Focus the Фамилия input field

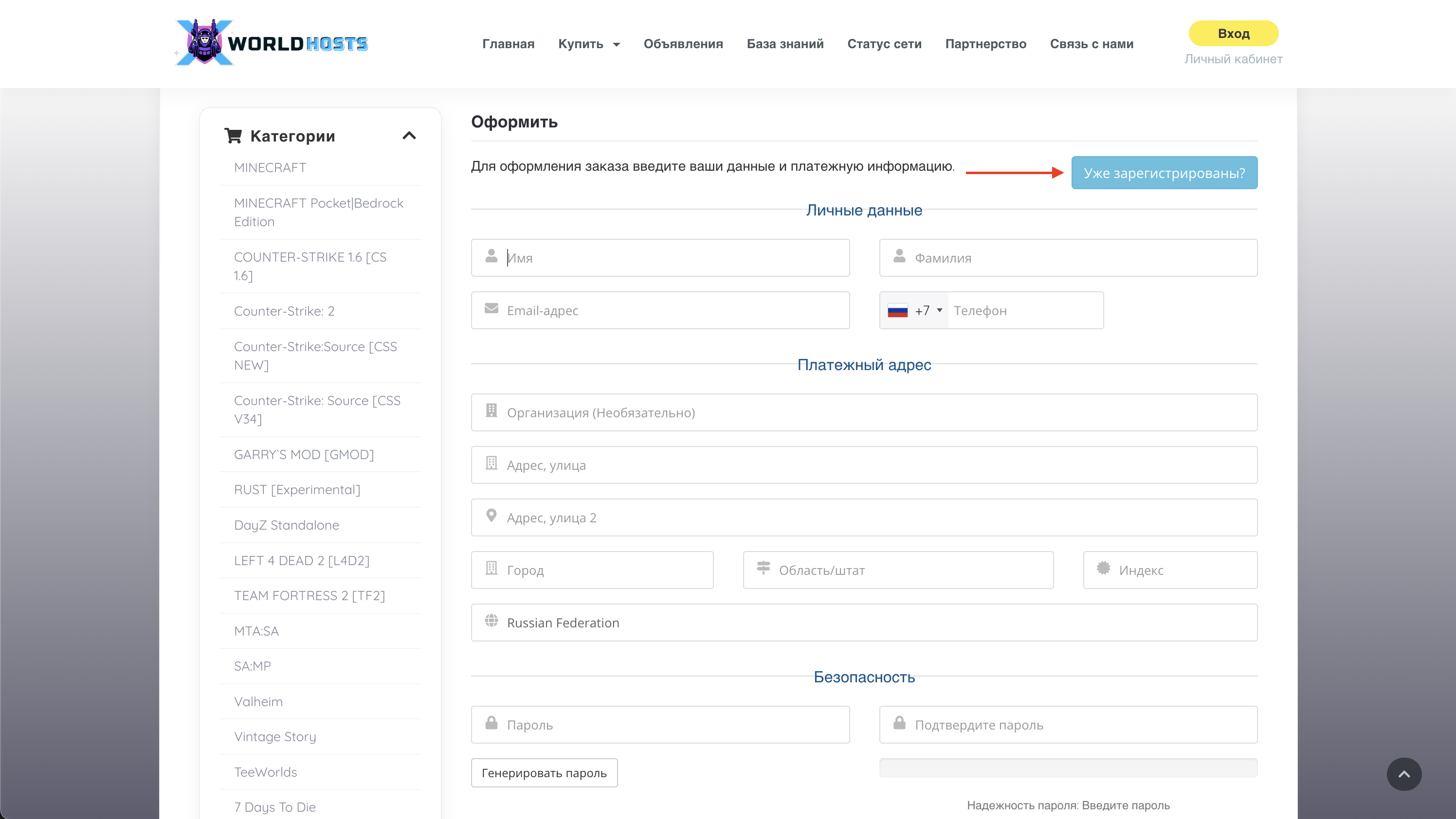point(1068,258)
